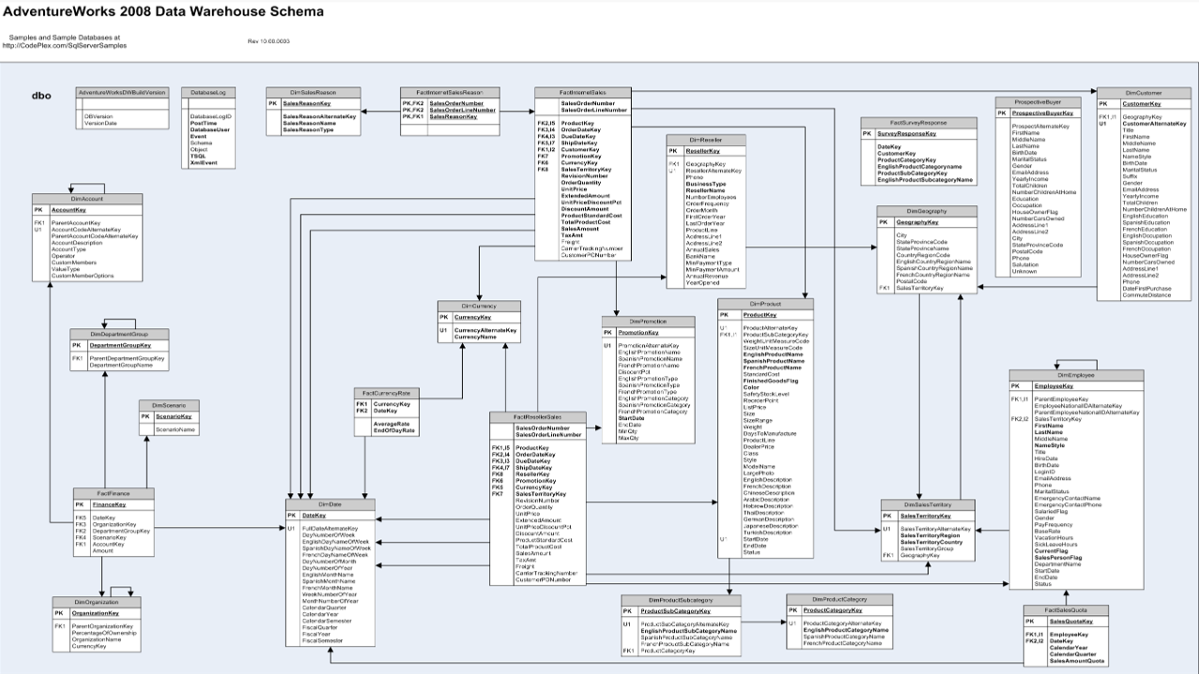
Task: Select the DimOrganization table title
Action: [96, 602]
